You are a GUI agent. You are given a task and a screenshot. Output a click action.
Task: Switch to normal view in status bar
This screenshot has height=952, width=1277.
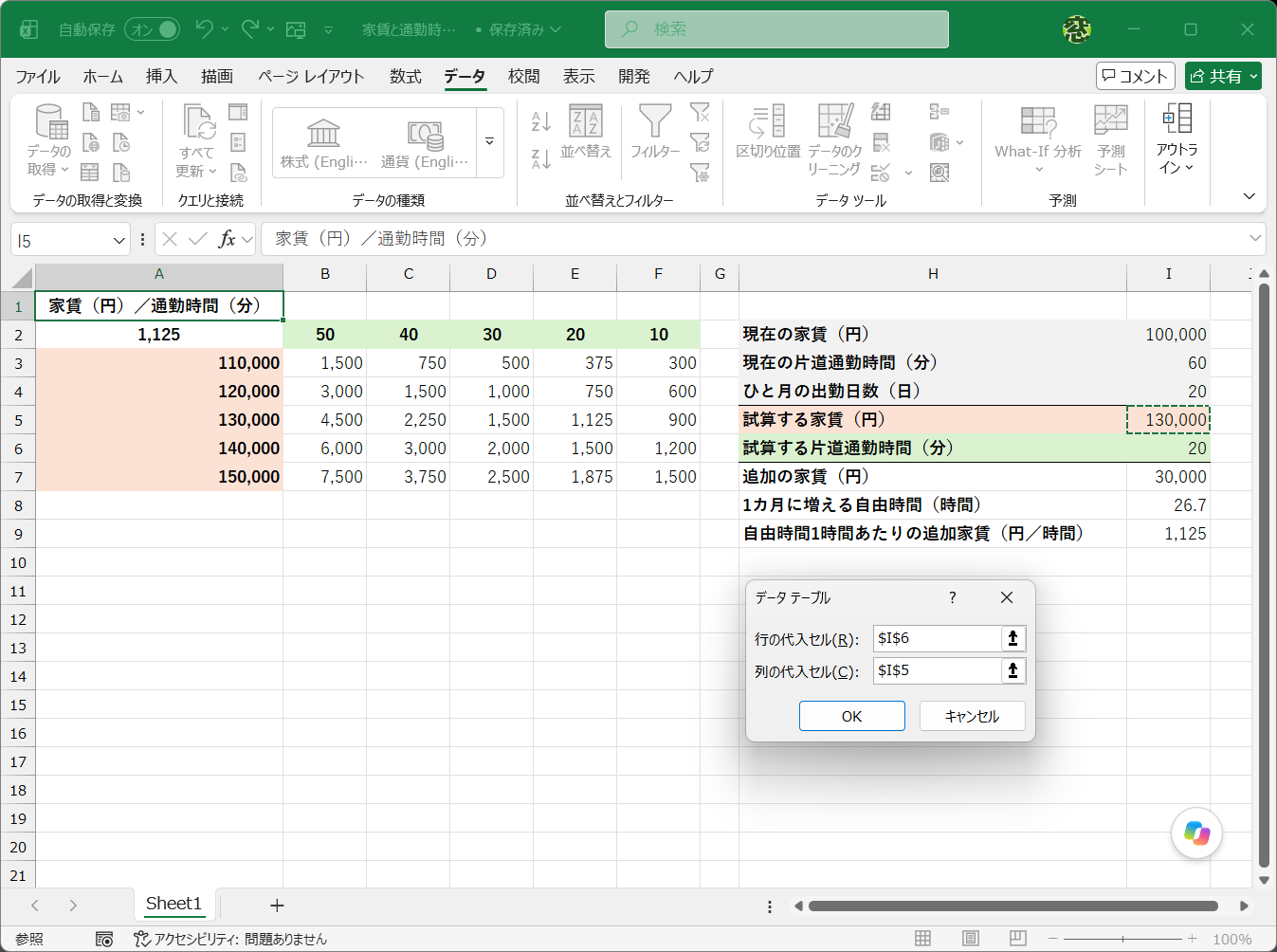pyautogui.click(x=922, y=939)
